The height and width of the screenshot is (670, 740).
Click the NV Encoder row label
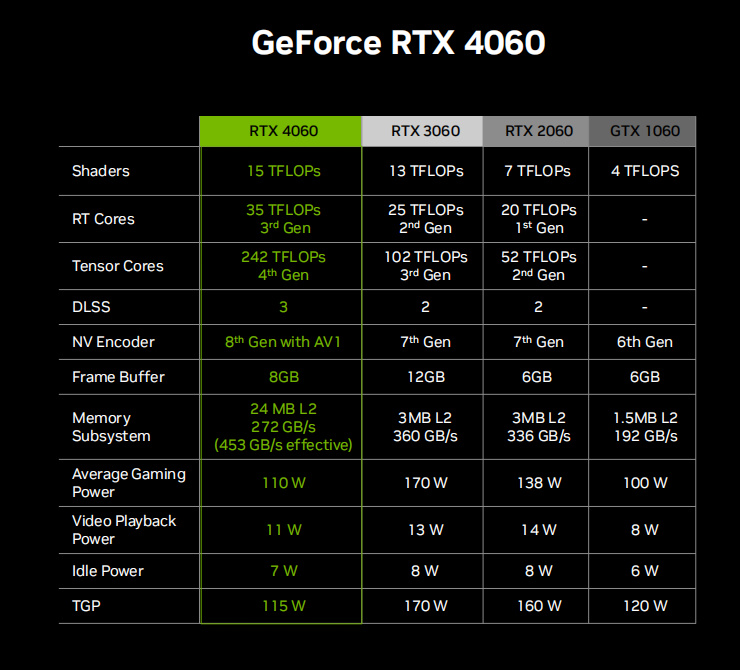[113, 342]
